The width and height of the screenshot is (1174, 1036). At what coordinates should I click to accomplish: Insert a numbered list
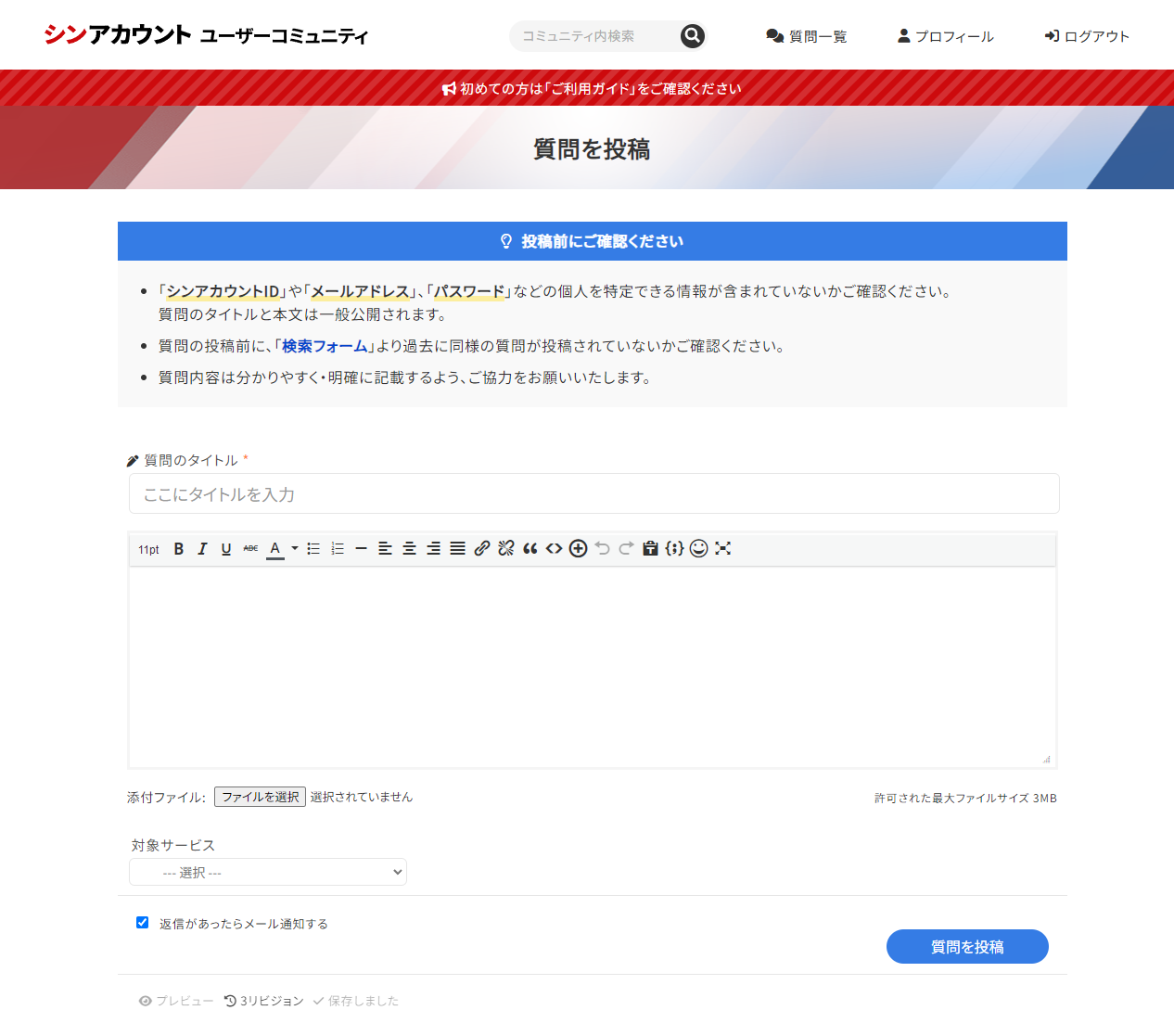338,549
